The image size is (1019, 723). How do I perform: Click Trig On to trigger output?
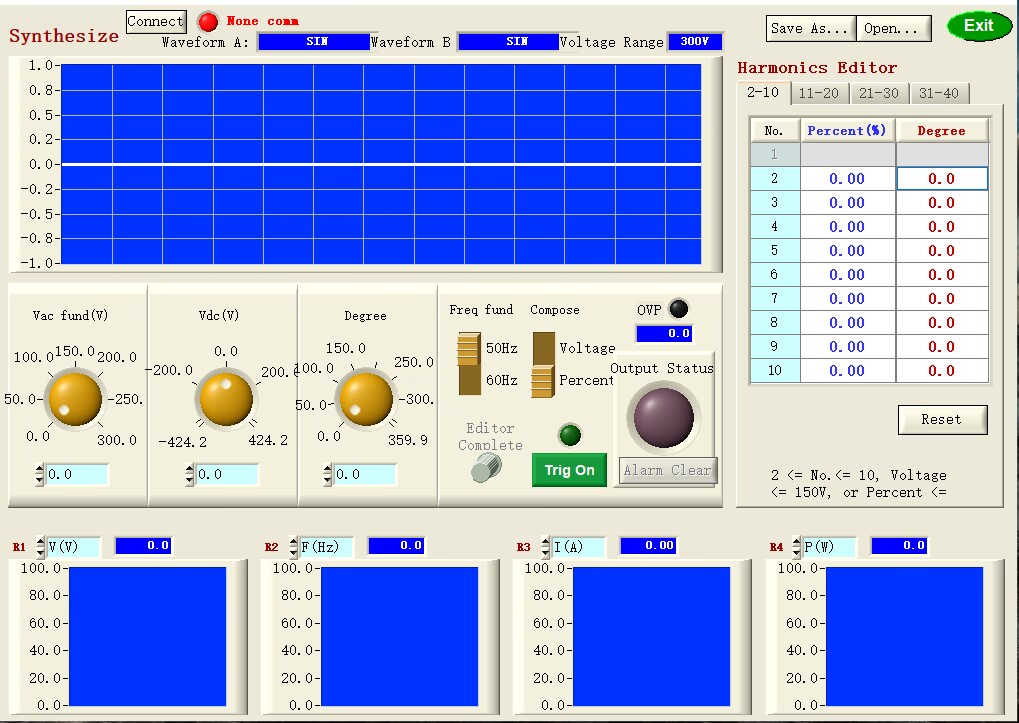tap(569, 470)
